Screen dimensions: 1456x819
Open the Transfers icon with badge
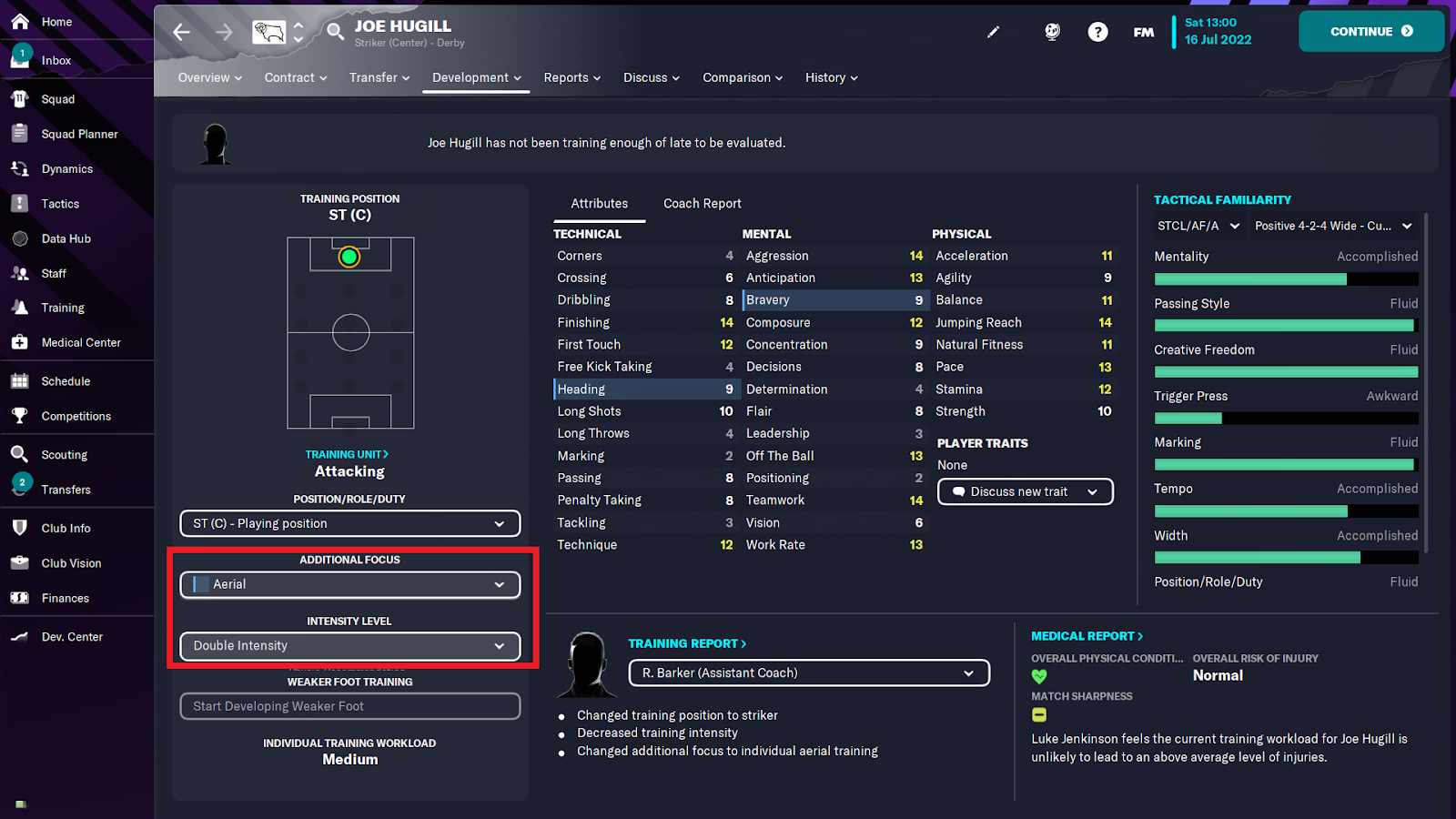pos(20,486)
